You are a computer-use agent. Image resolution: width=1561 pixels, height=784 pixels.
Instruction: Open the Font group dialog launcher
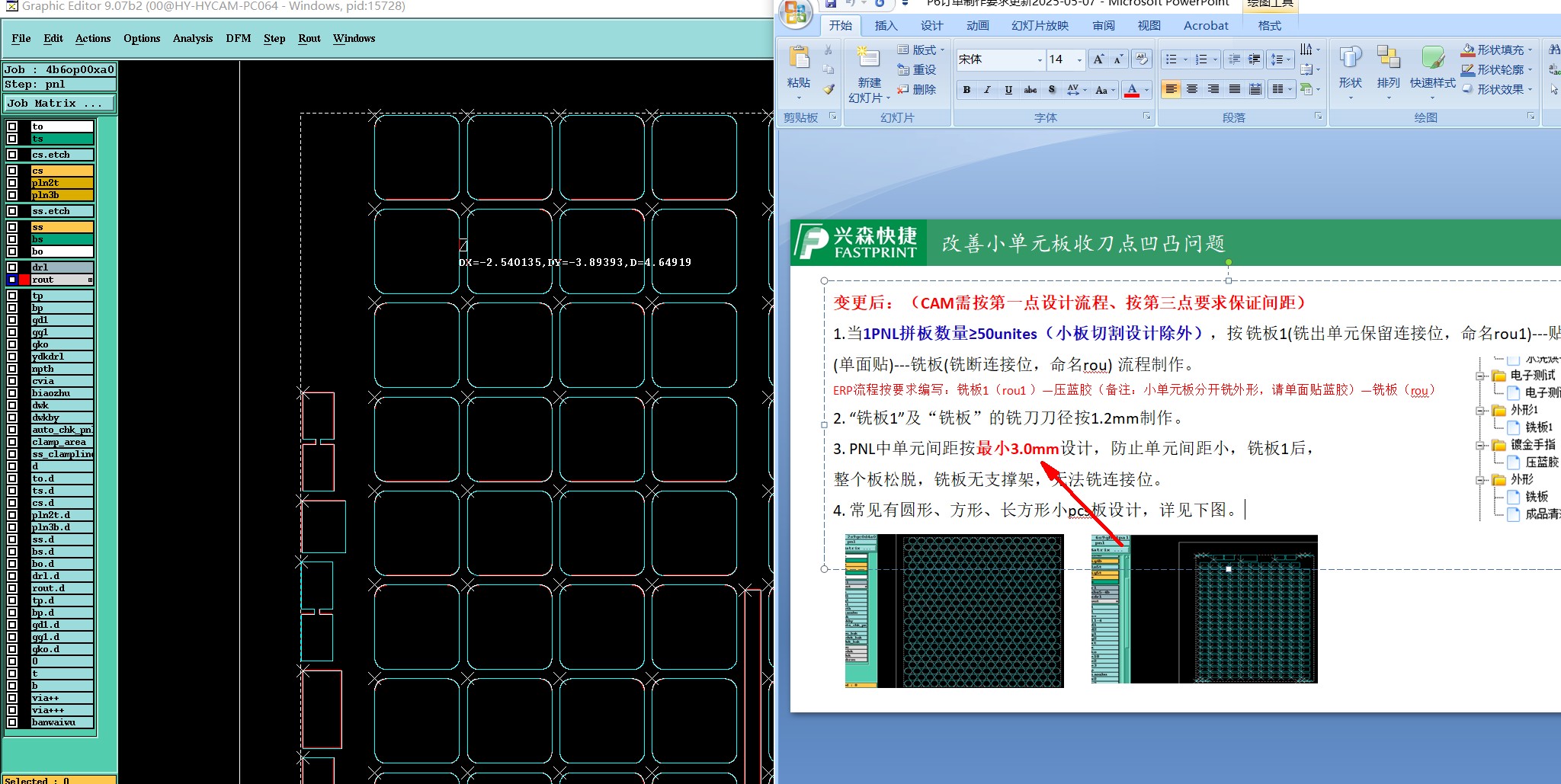point(1147,117)
